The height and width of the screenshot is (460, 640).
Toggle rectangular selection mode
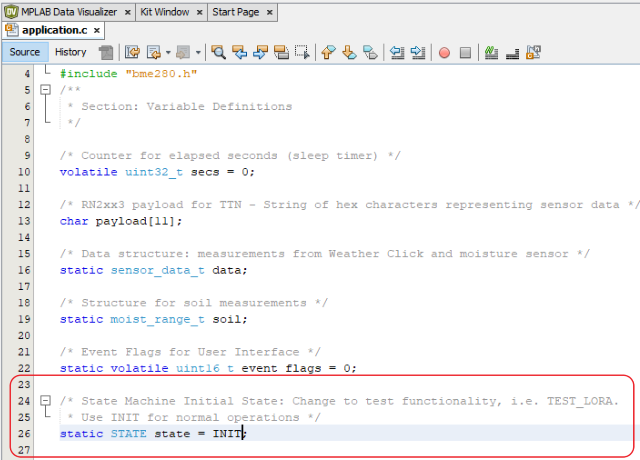click(303, 52)
